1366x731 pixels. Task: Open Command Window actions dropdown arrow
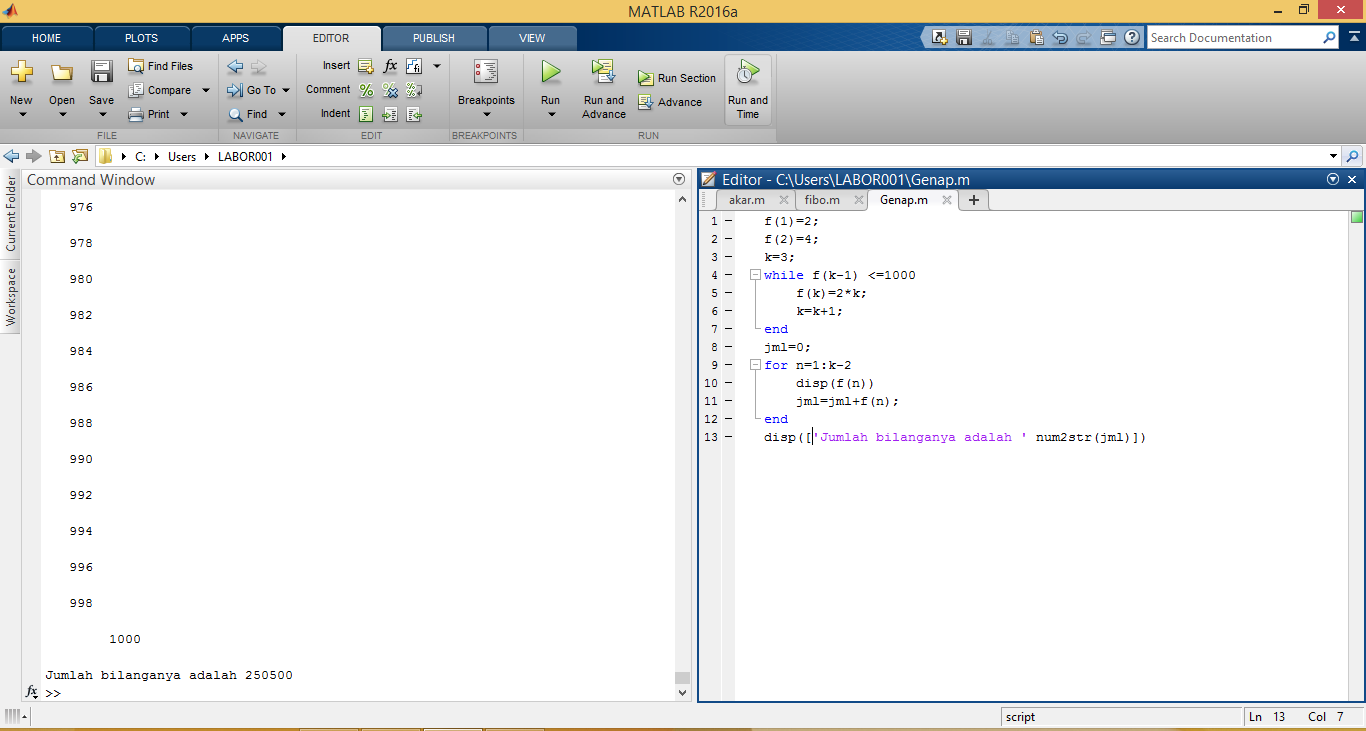click(680, 180)
